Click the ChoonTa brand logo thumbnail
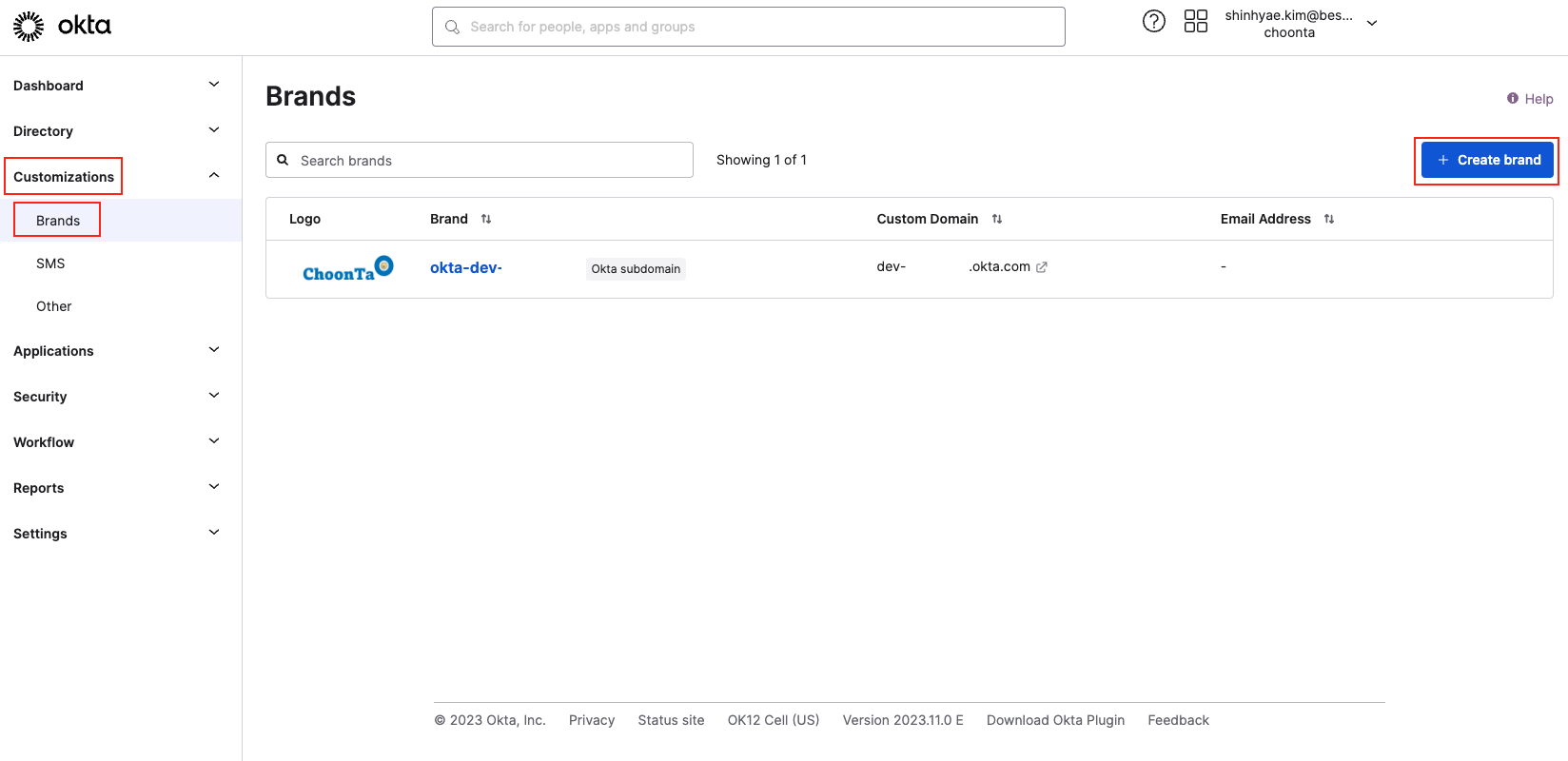Image resolution: width=1568 pixels, height=761 pixels. pyautogui.click(x=347, y=268)
